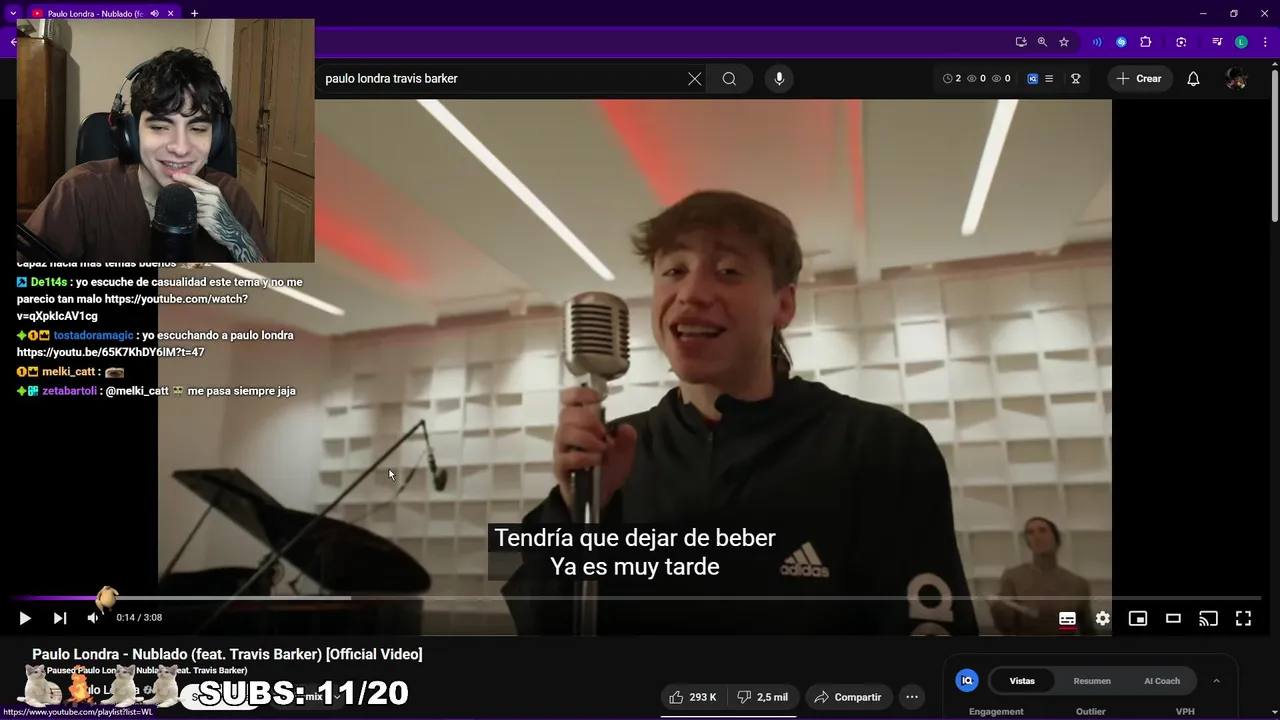
Task: Toggle subtitles in the video player
Action: tap(1067, 618)
